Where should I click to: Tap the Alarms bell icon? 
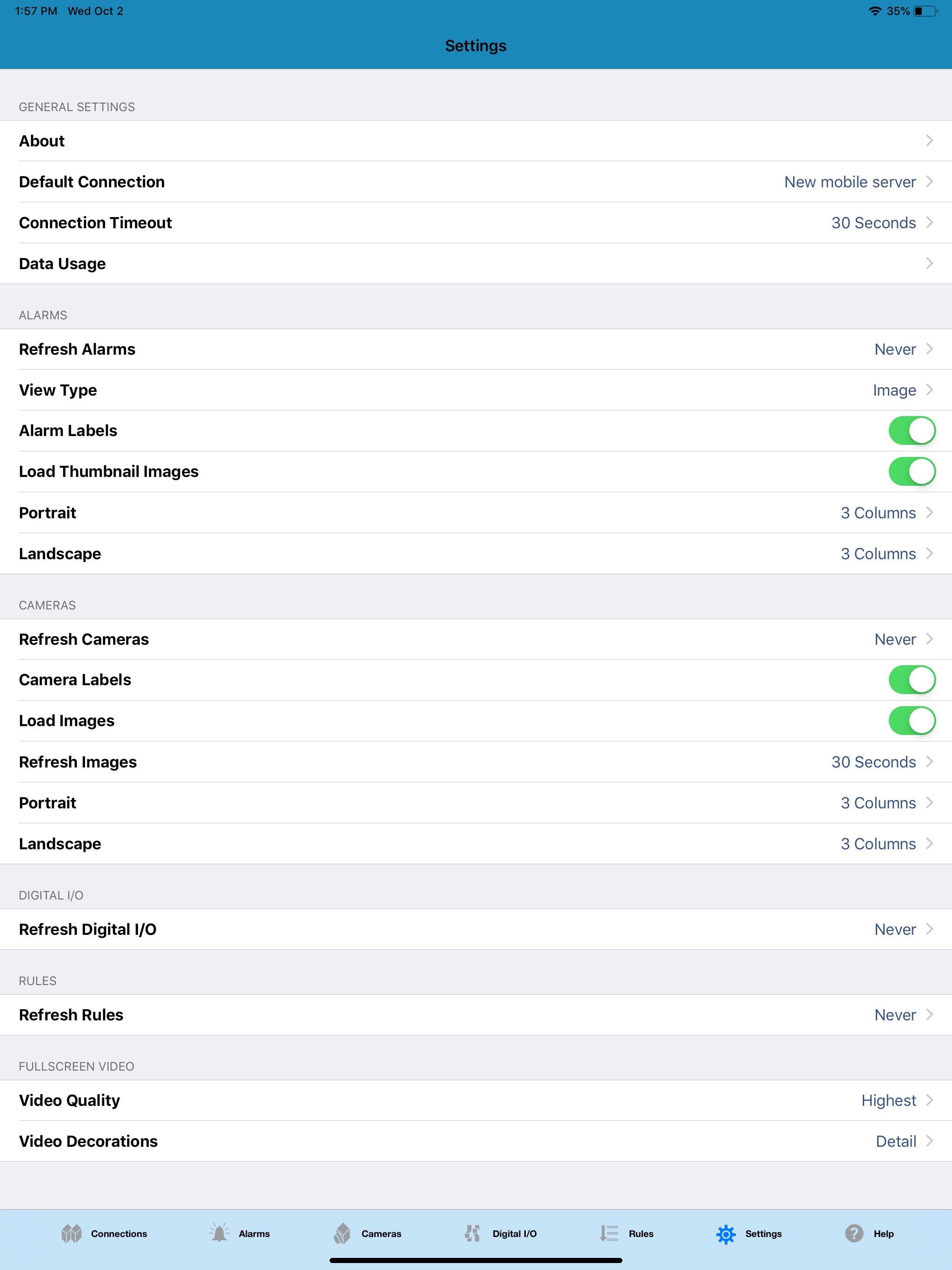pos(219,1233)
